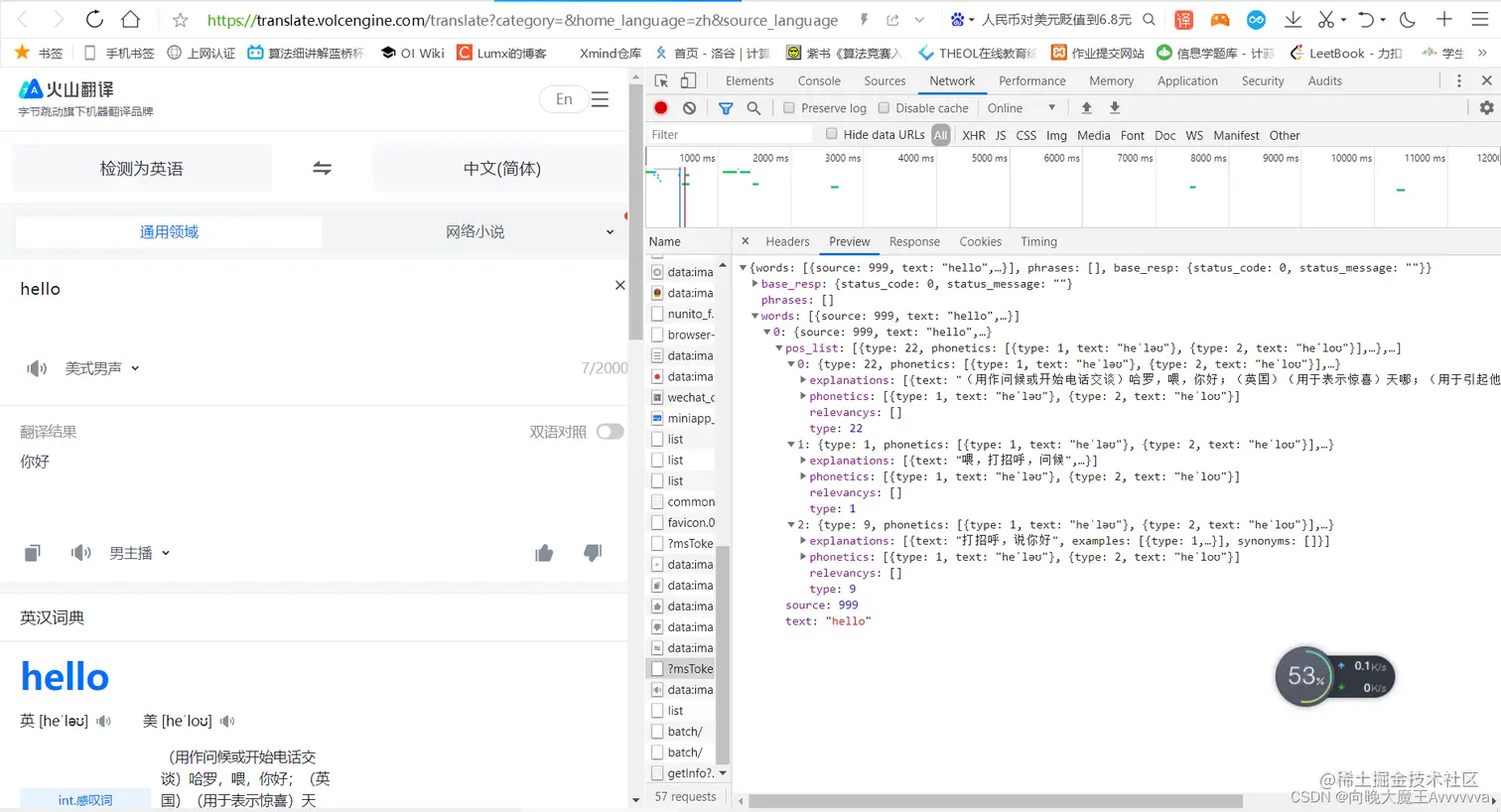Open the voice selector showing 美式男声
1501x812 pixels.
pyautogui.click(x=102, y=368)
